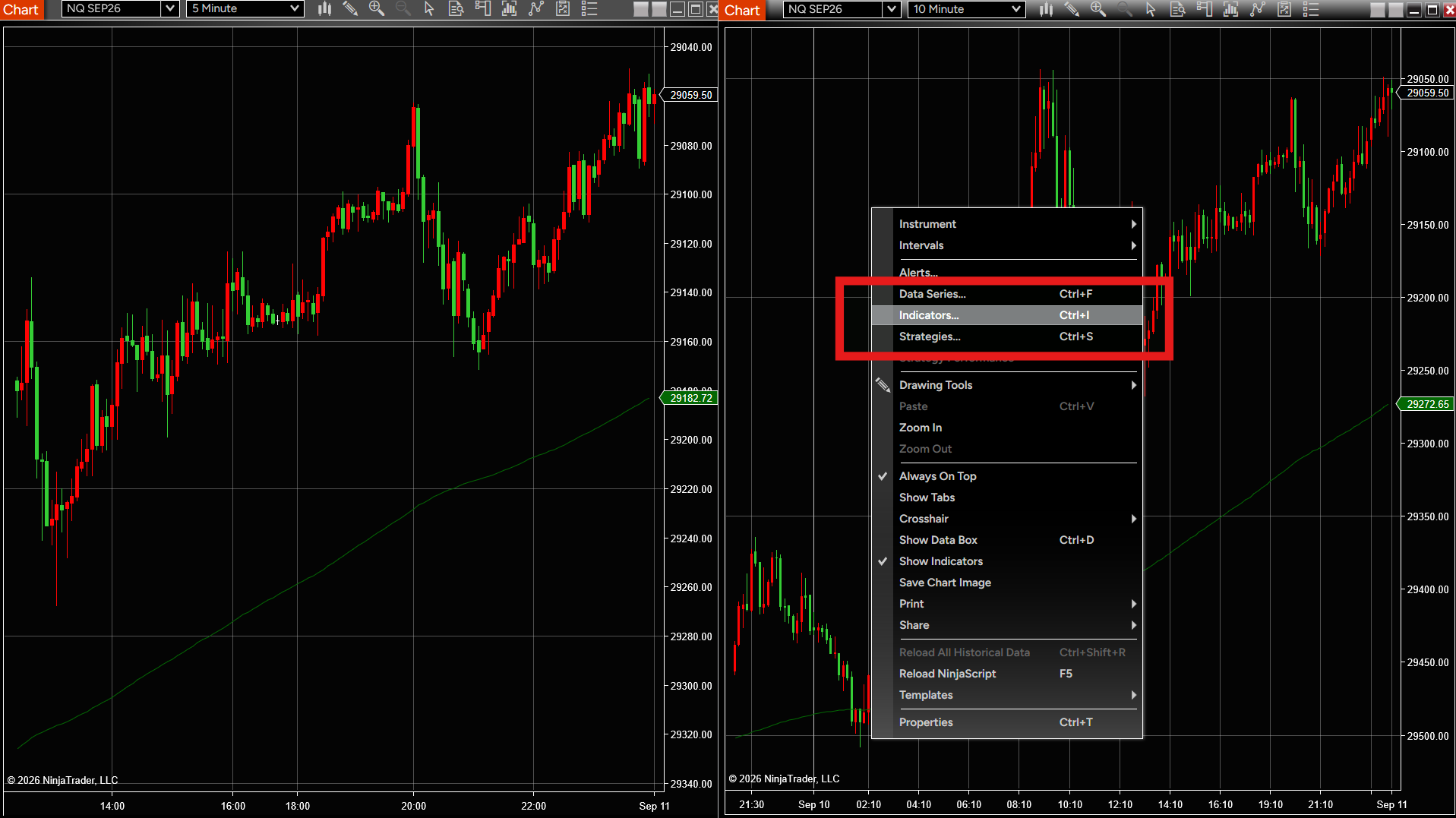The image size is (1456, 818).
Task: Open instrument dropdown arrow in 10 Minute chart
Action: pos(892,9)
